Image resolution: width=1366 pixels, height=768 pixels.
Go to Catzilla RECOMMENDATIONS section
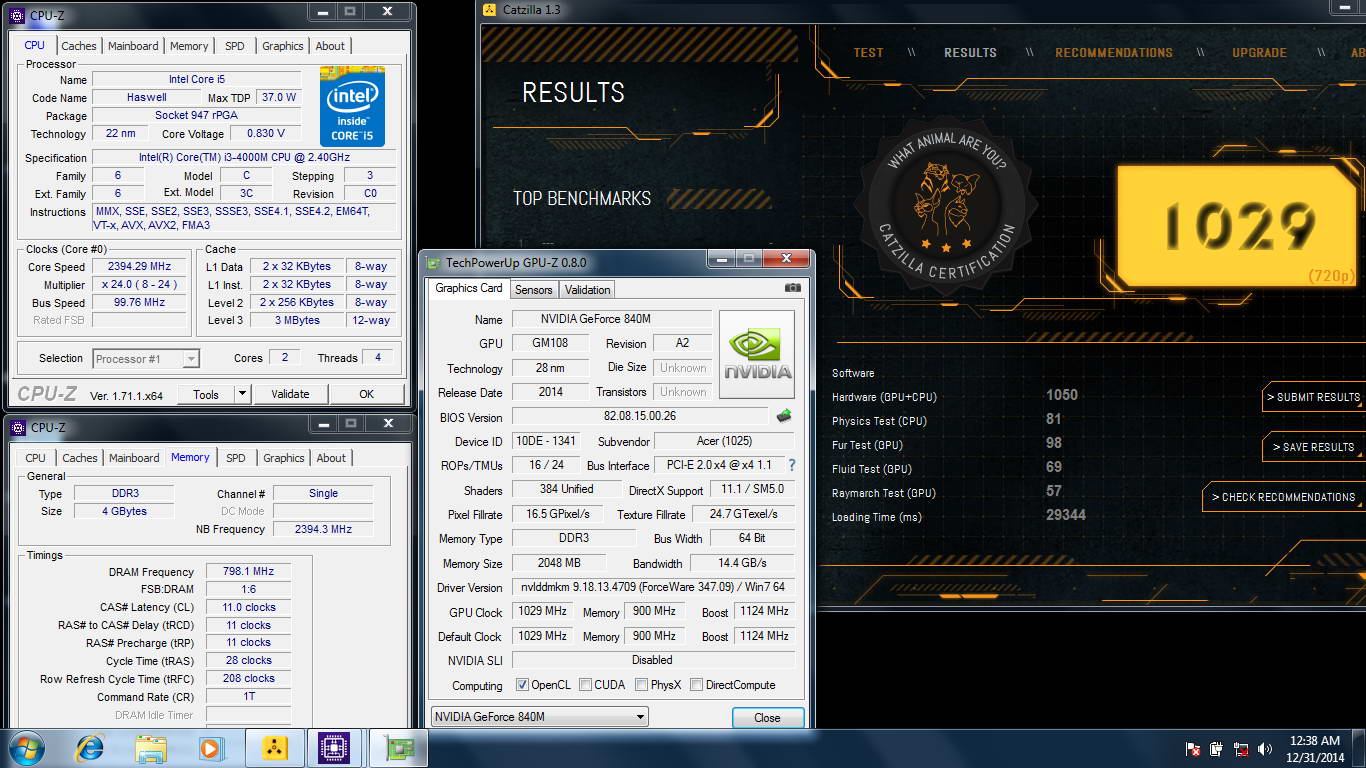point(1114,53)
